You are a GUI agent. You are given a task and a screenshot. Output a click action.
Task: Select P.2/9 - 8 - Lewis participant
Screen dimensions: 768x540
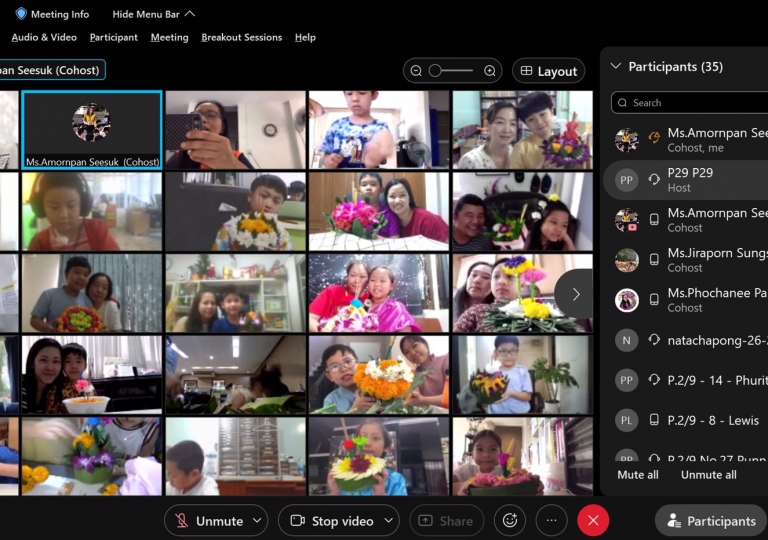[x=686, y=420]
